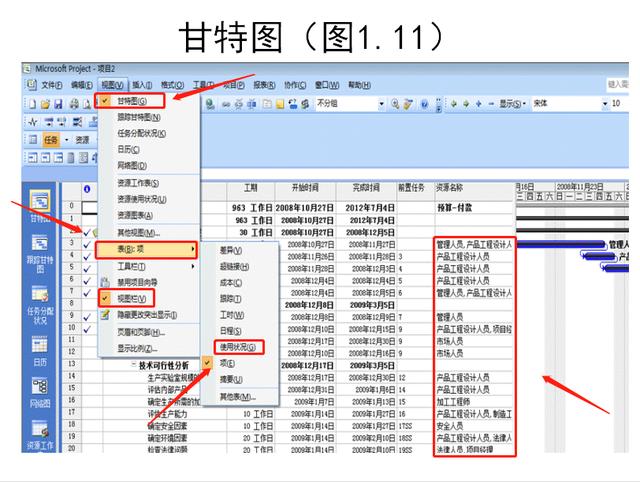The image size is (640, 482).
Task: Click the Show Subtasks plus icon
Action: [x=478, y=104]
